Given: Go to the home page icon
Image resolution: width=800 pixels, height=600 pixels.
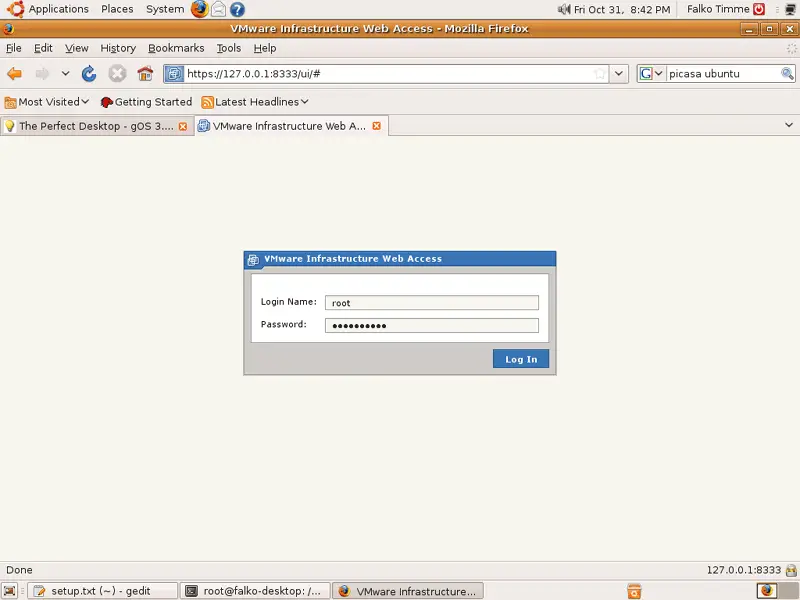Looking at the screenshot, I should [145, 73].
